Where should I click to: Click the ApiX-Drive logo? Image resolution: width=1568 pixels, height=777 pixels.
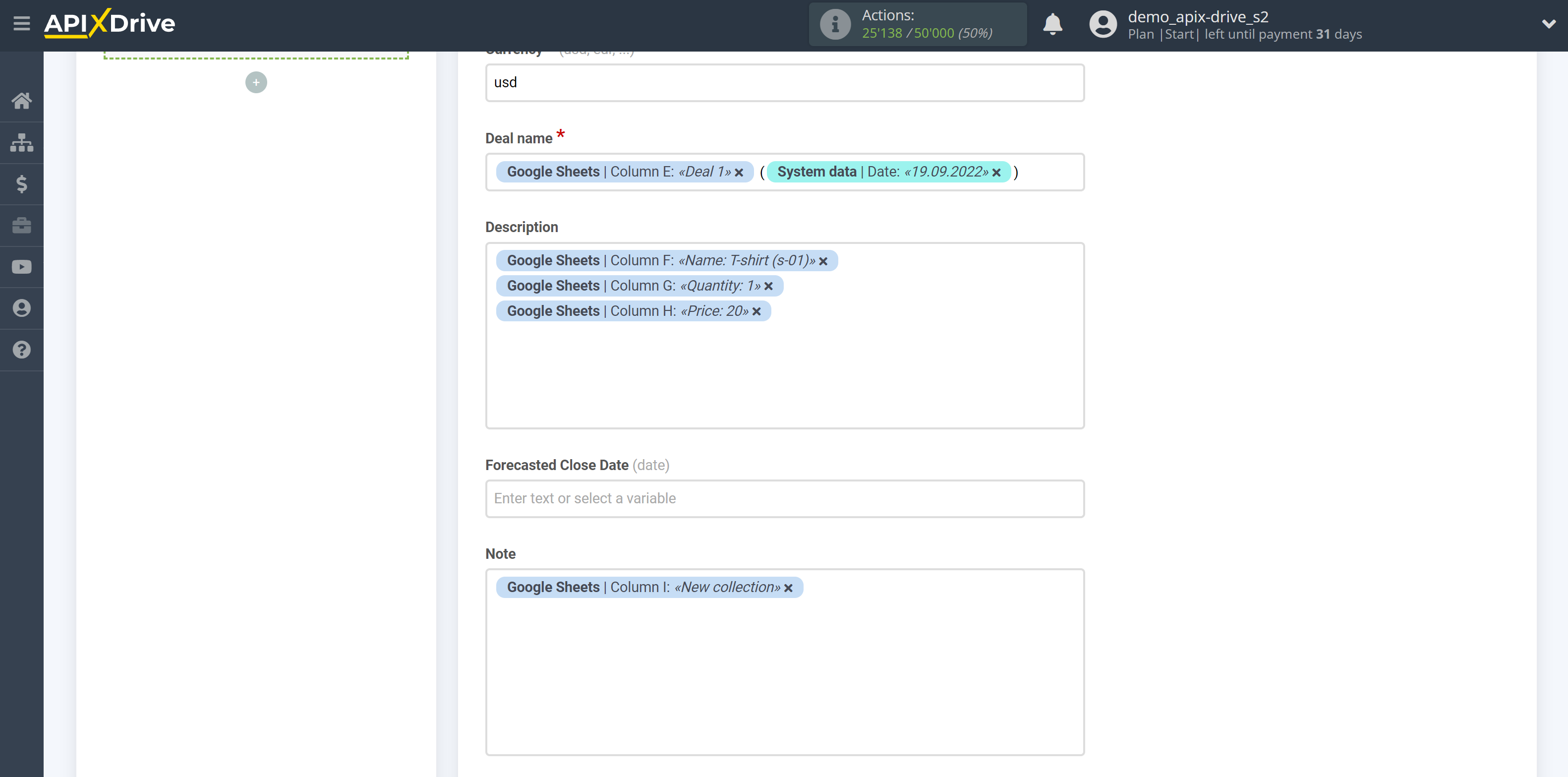pyautogui.click(x=110, y=24)
